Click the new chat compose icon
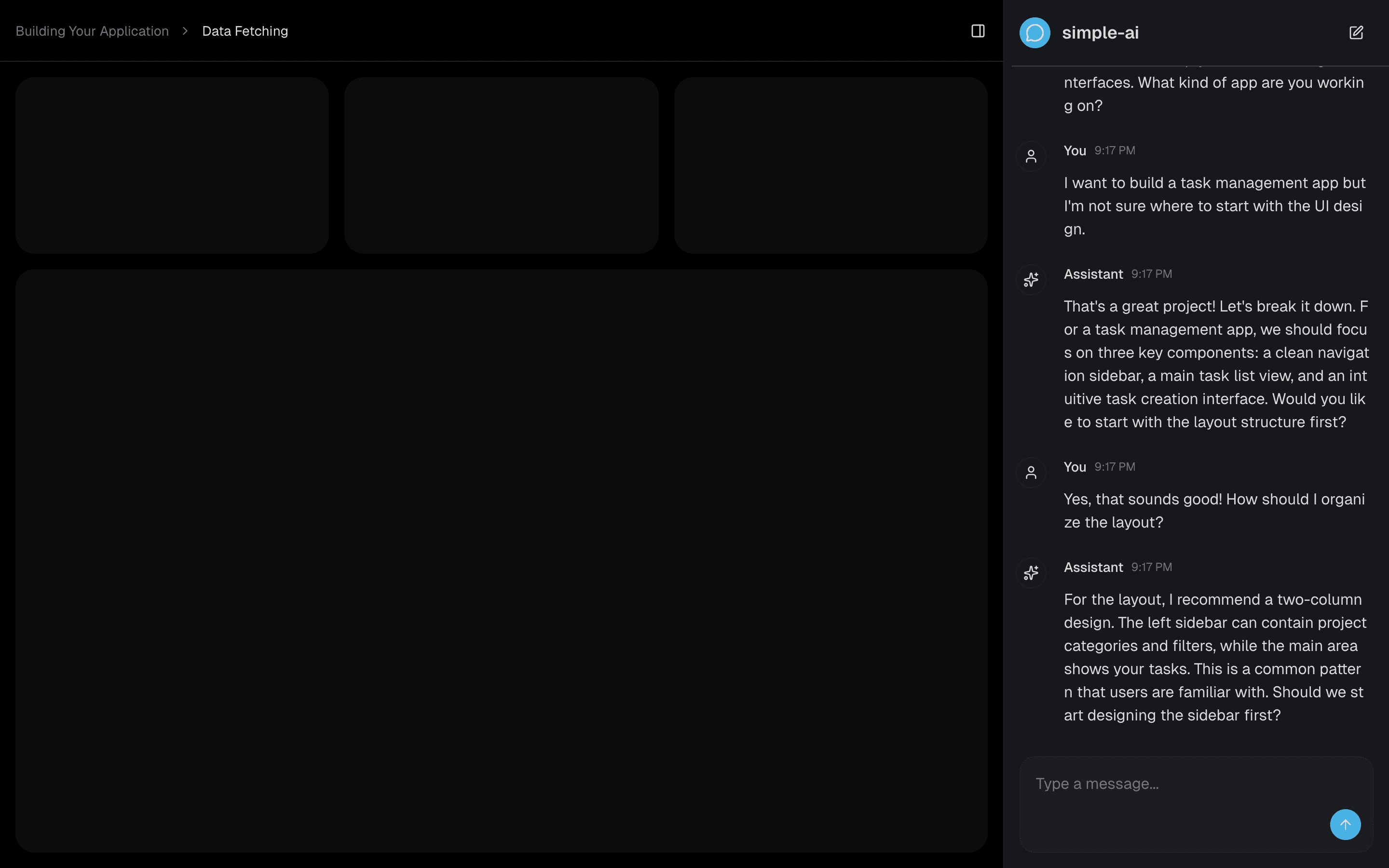 pos(1356,33)
